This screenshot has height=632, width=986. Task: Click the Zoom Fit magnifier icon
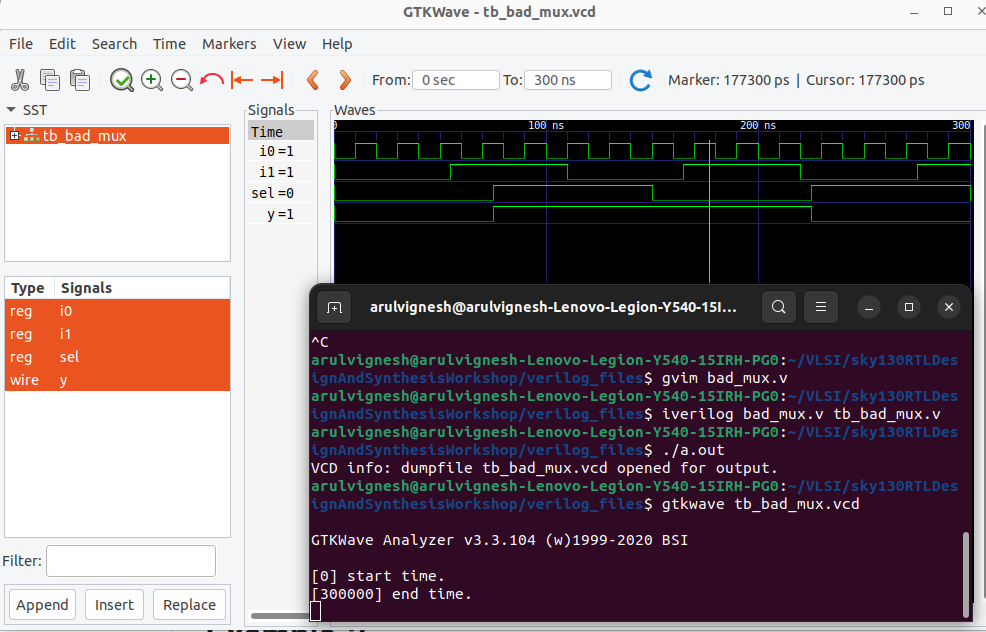[121, 80]
